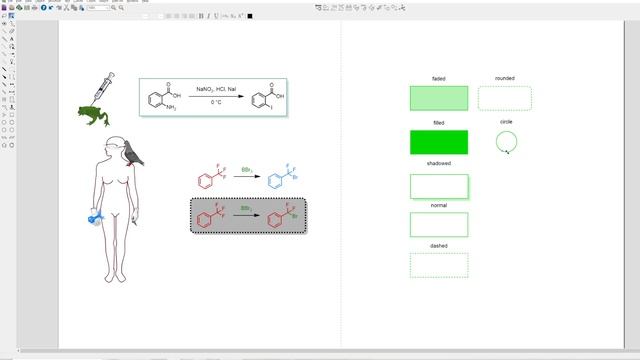Click the '0 °C' condition text

216,102
